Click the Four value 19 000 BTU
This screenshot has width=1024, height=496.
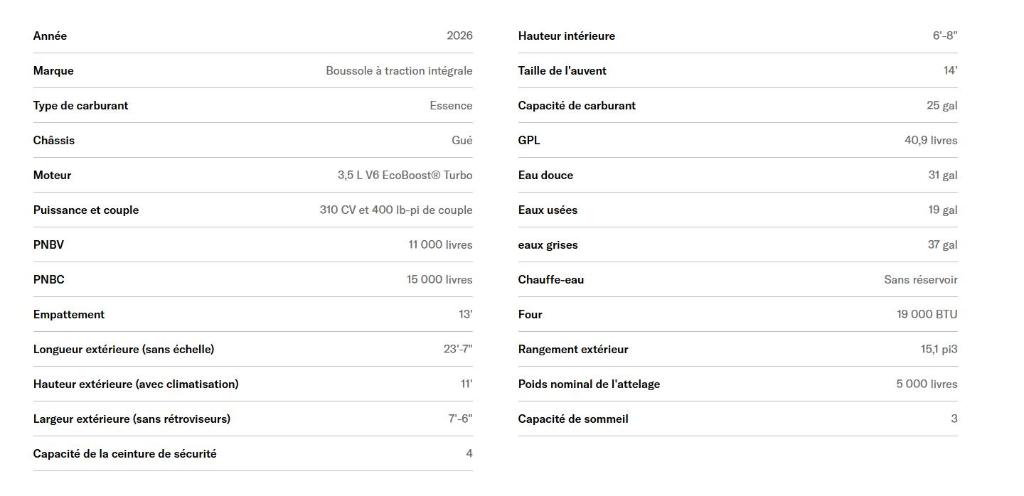(926, 315)
